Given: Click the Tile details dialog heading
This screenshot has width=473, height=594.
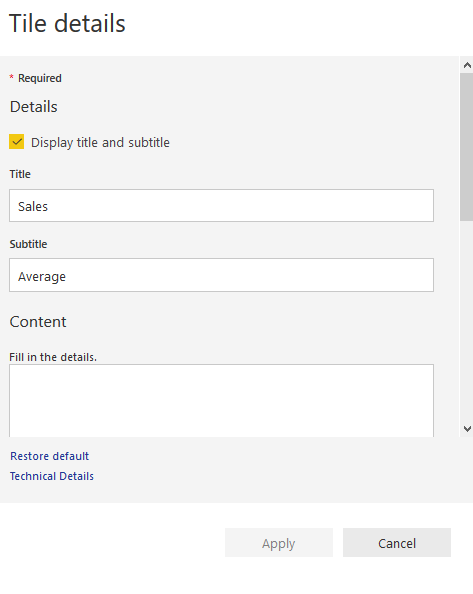Looking at the screenshot, I should [67, 23].
